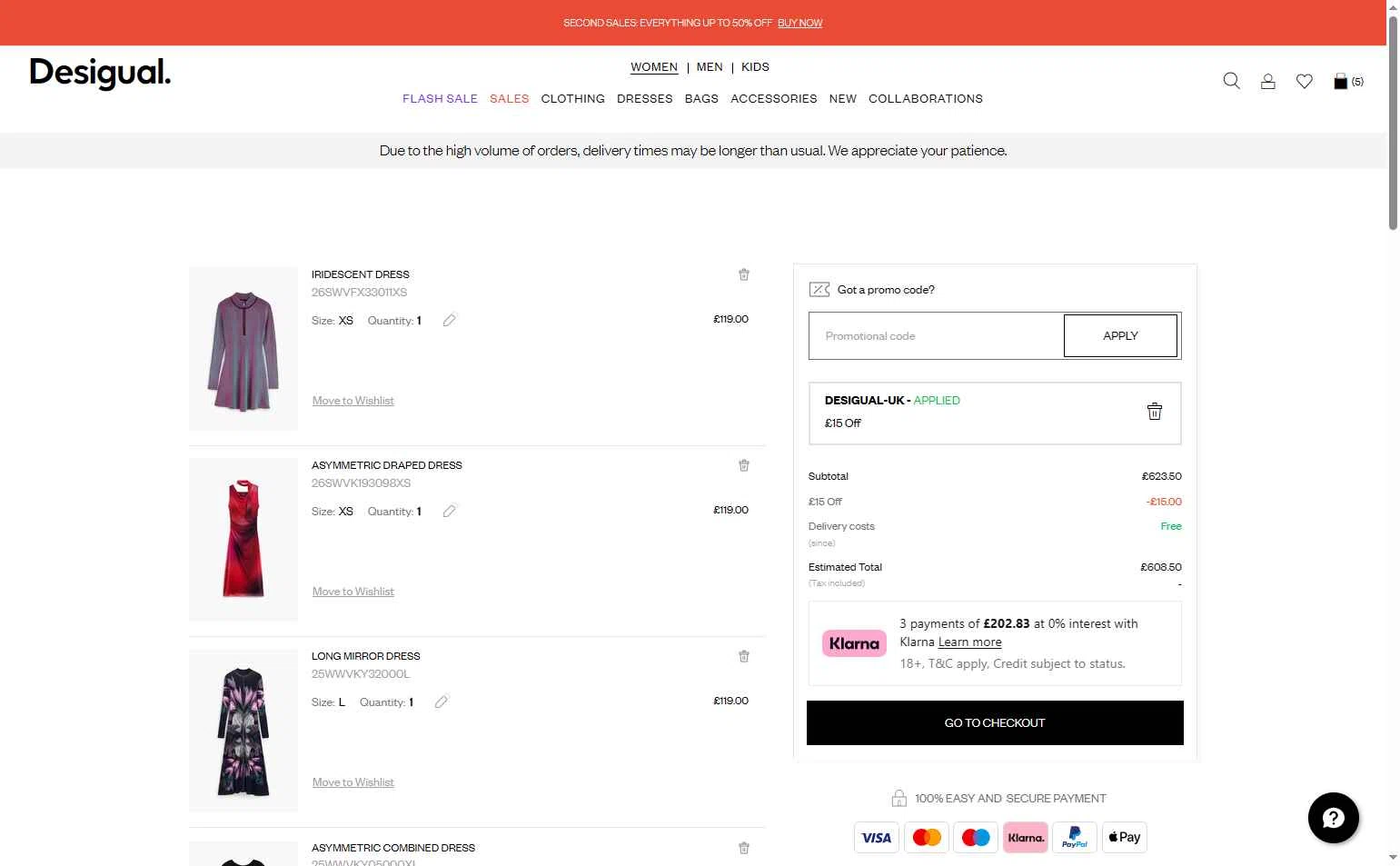Screen dimensions: 1400x866
Task: Delete the Long Mirror Dress item
Action: coord(744,656)
